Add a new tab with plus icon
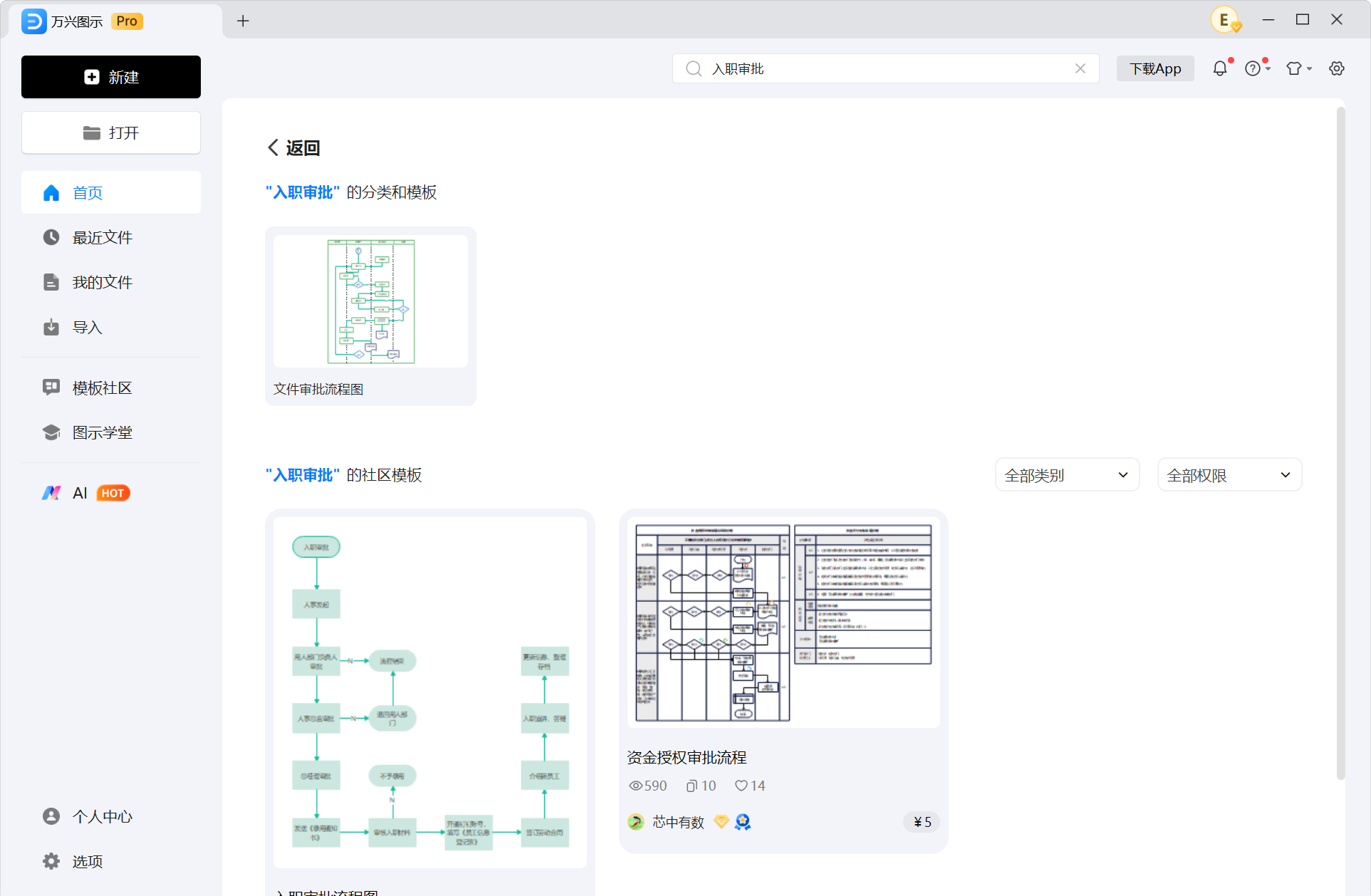1371x896 pixels. [x=243, y=21]
